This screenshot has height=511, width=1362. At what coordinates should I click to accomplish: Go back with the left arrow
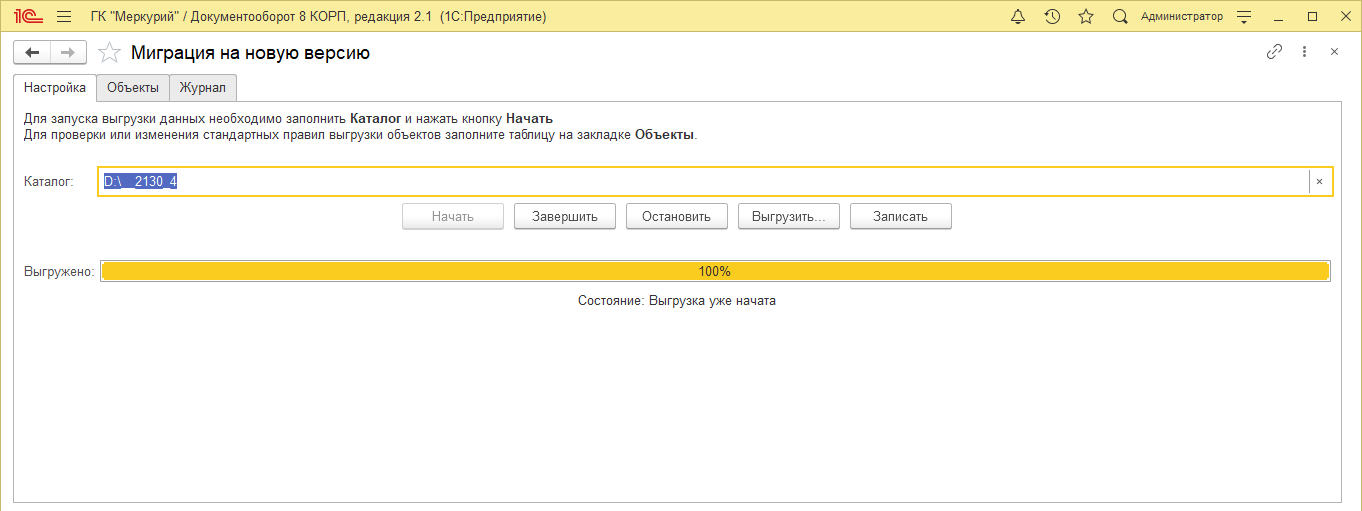(32, 53)
